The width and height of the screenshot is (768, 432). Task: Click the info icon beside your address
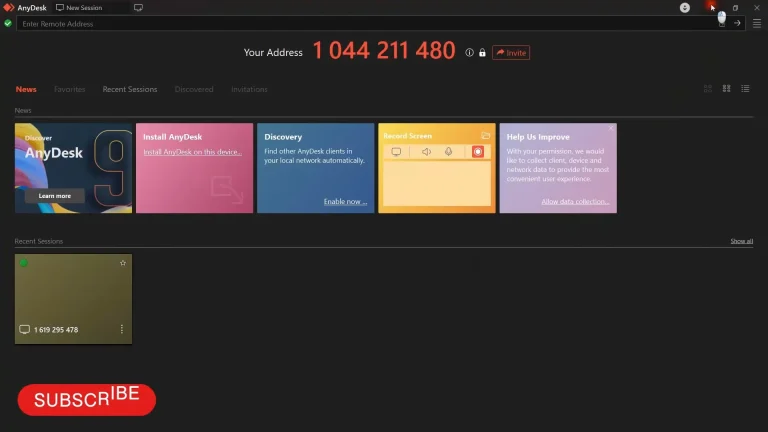[x=469, y=52]
